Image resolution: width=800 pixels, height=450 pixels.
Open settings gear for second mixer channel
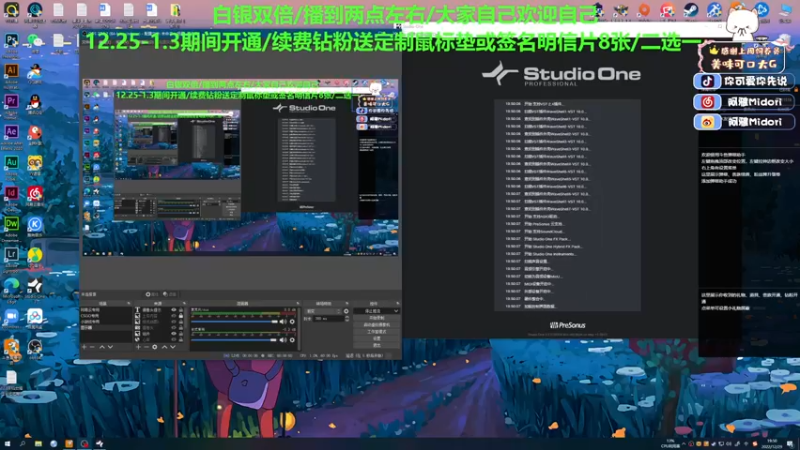292,340
